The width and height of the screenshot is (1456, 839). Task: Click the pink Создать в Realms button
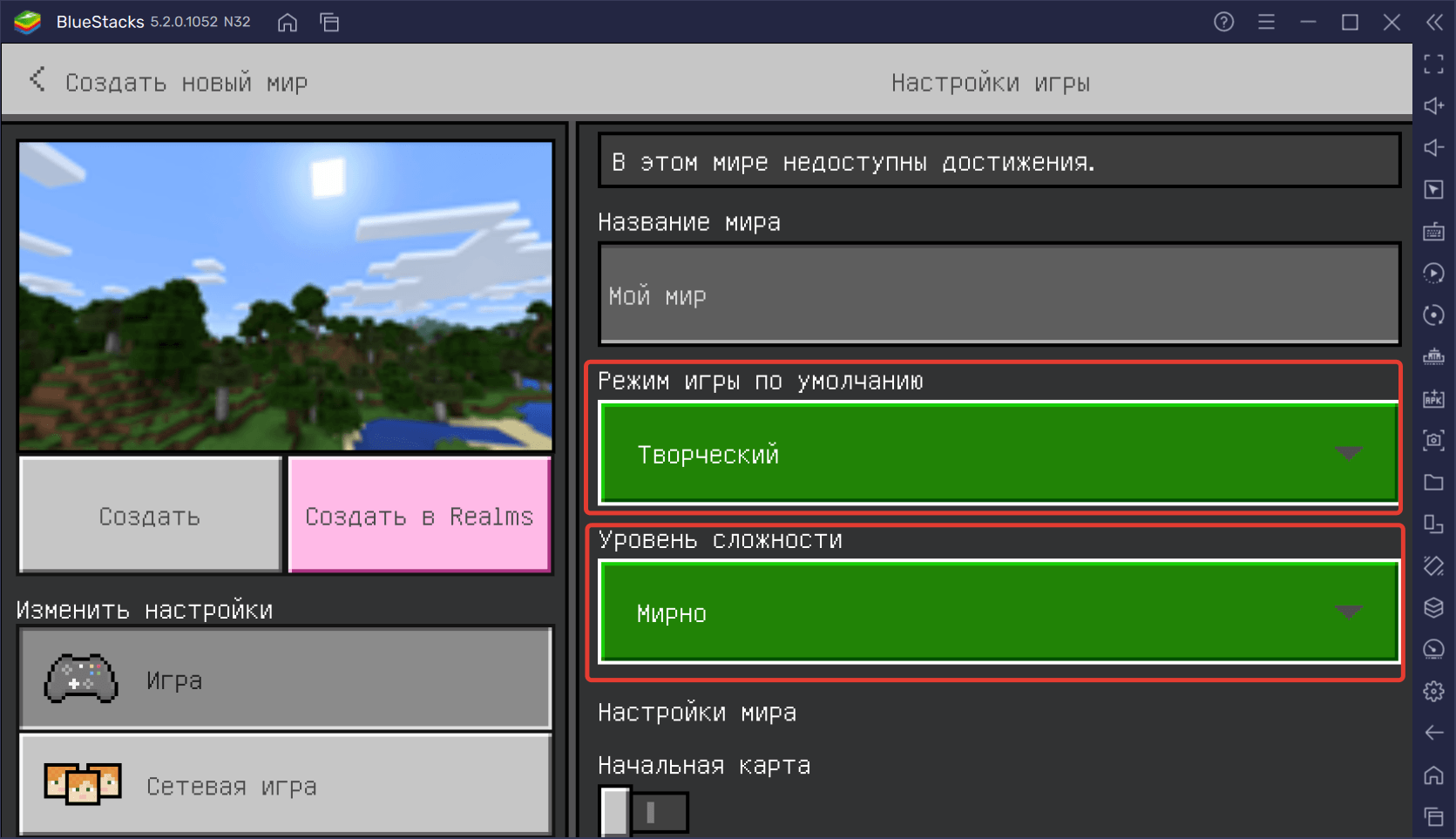click(x=419, y=516)
